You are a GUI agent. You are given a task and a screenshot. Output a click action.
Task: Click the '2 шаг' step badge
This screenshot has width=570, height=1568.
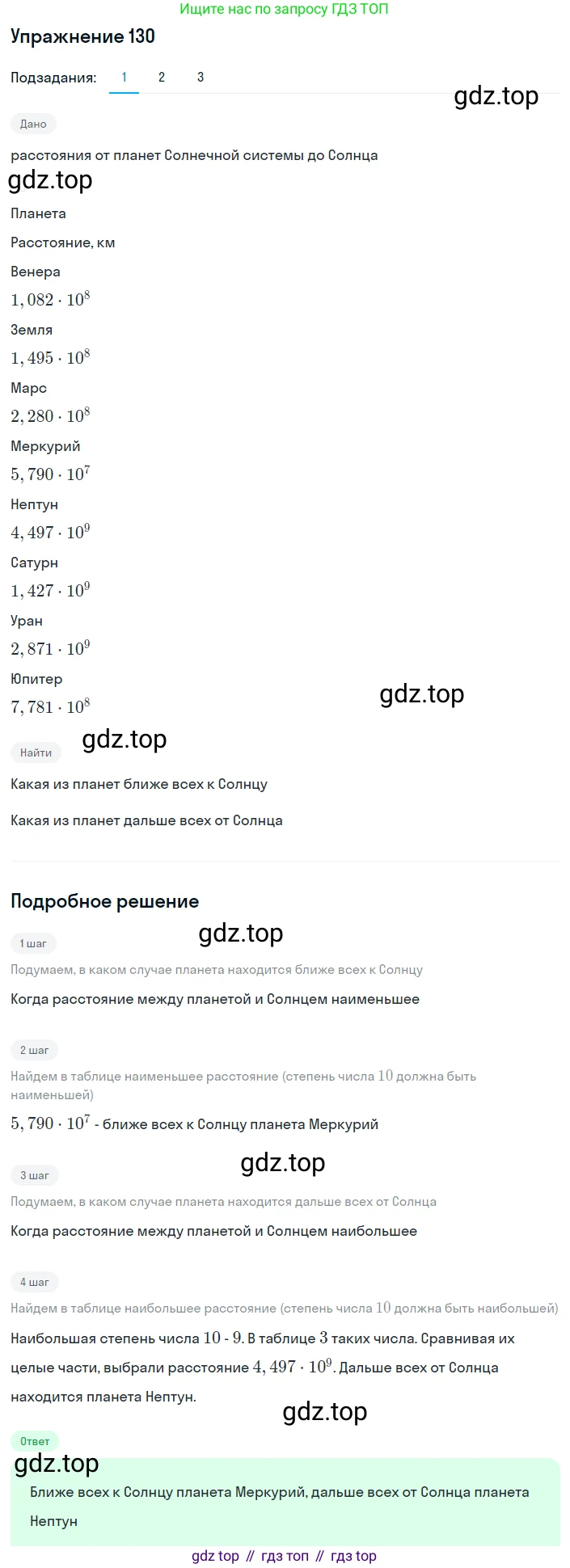[35, 1050]
